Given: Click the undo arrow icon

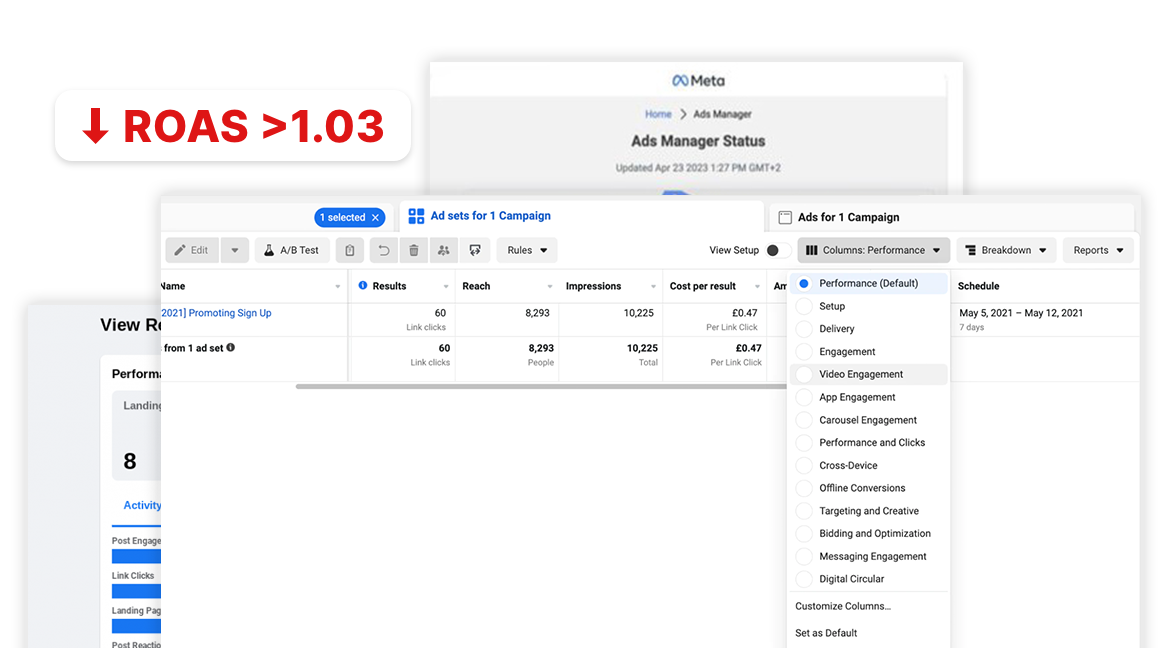Looking at the screenshot, I should (x=384, y=251).
